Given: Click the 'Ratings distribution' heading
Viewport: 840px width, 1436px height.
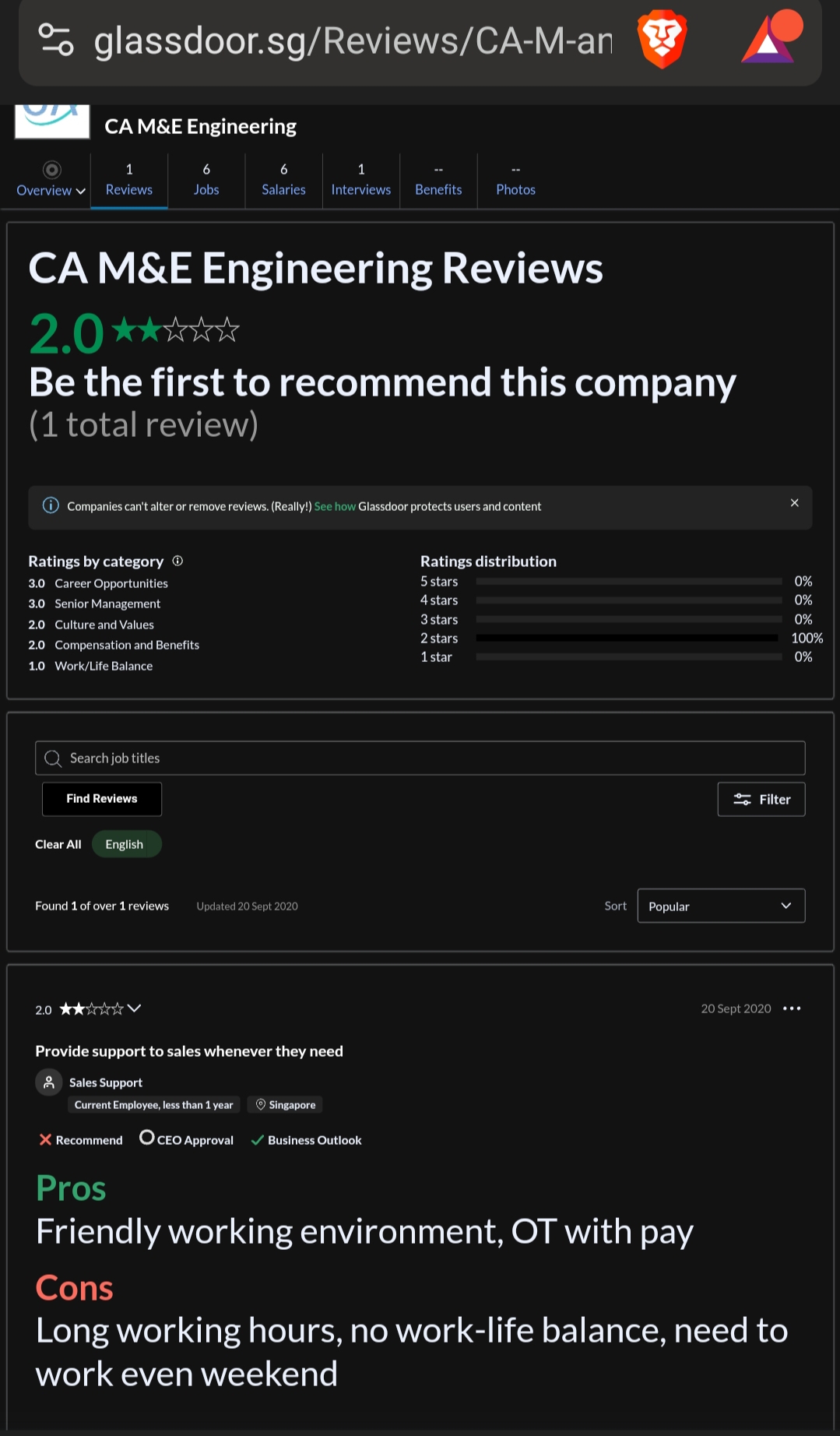Looking at the screenshot, I should click(488, 561).
